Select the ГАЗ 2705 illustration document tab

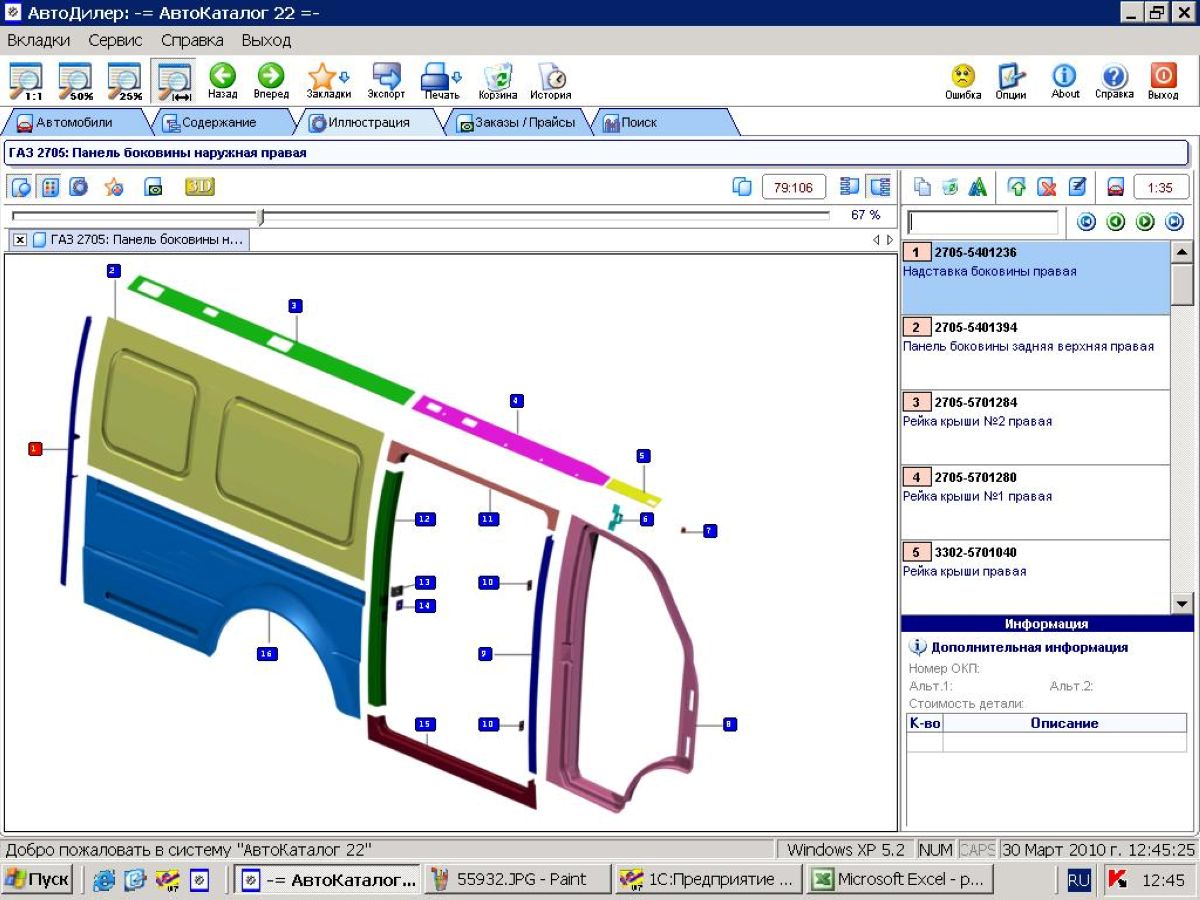(137, 240)
